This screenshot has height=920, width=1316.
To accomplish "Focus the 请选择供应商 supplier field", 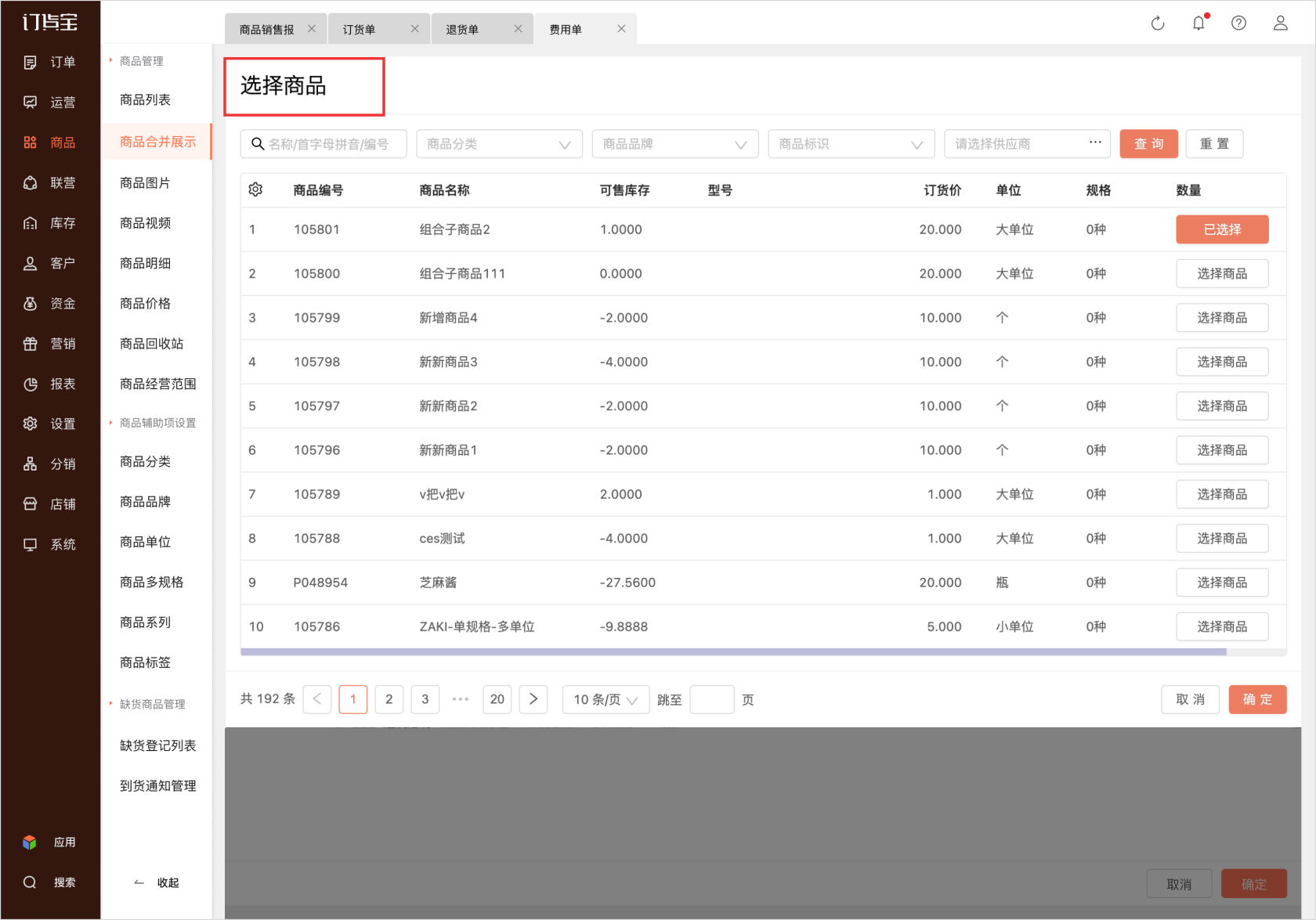I will [x=1027, y=144].
